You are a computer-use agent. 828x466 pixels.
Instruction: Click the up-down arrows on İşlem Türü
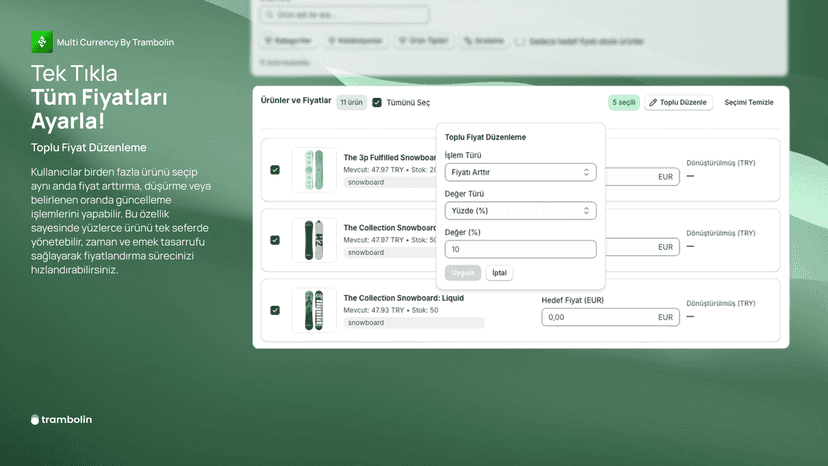click(x=586, y=172)
